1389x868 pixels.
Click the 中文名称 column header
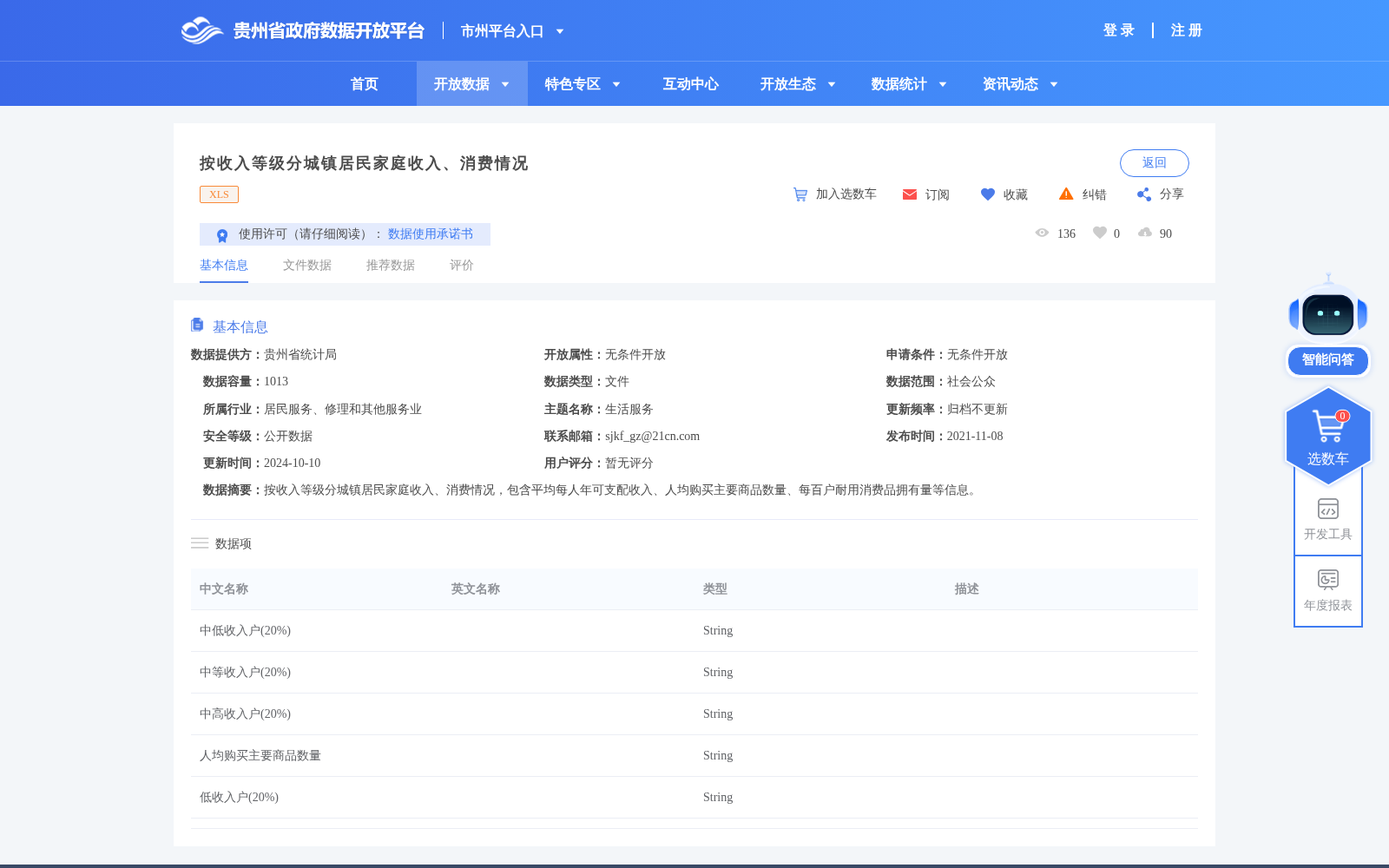(x=224, y=589)
